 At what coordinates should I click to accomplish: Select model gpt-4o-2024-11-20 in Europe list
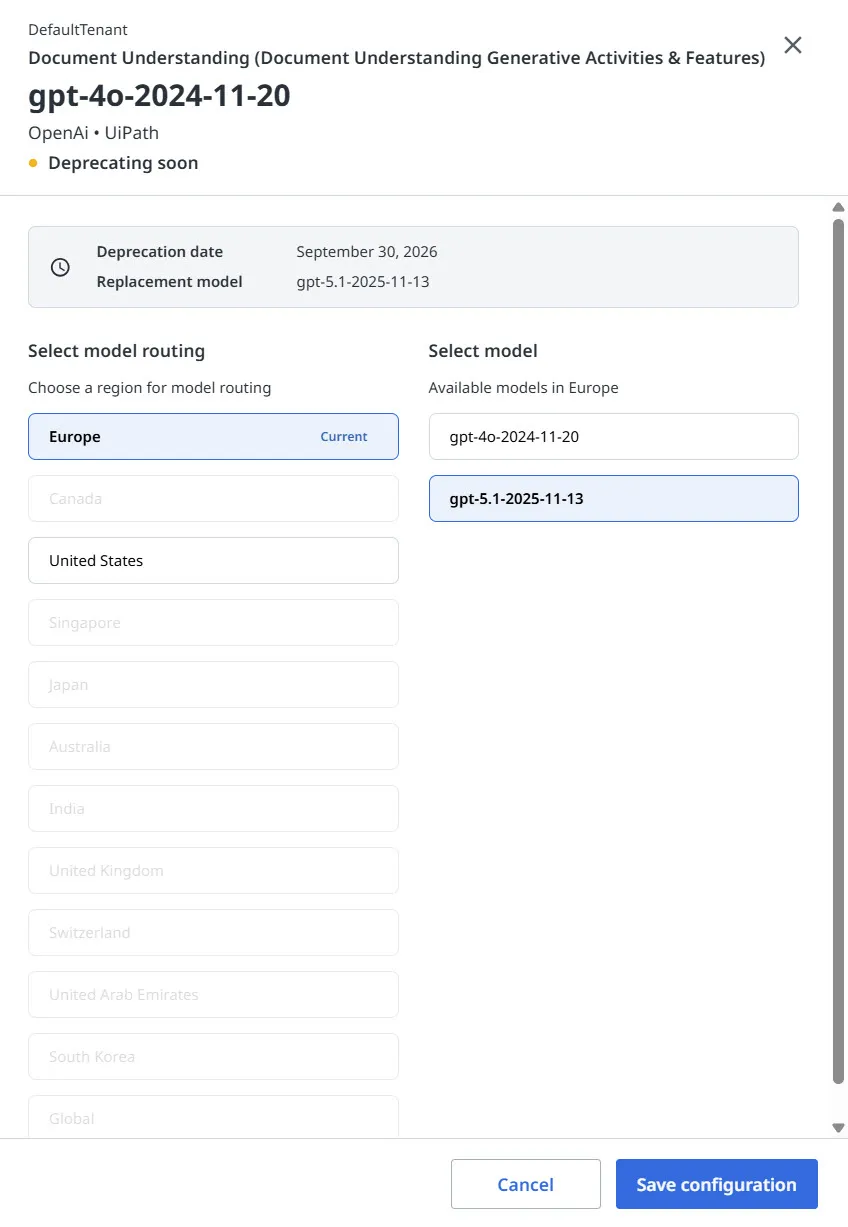(614, 437)
